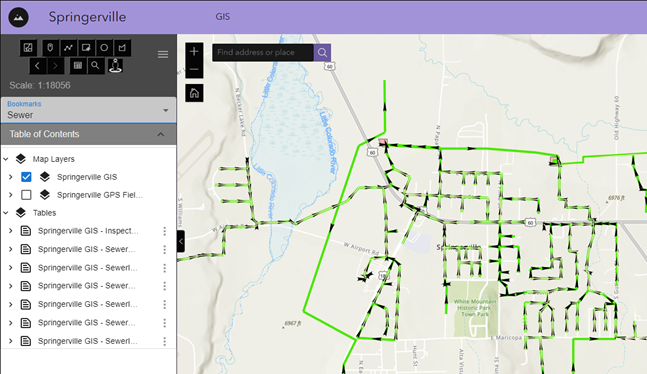Viewport: 647px width, 374px height.
Task: Collapse the Tables group
Action: pyautogui.click(x=6, y=213)
